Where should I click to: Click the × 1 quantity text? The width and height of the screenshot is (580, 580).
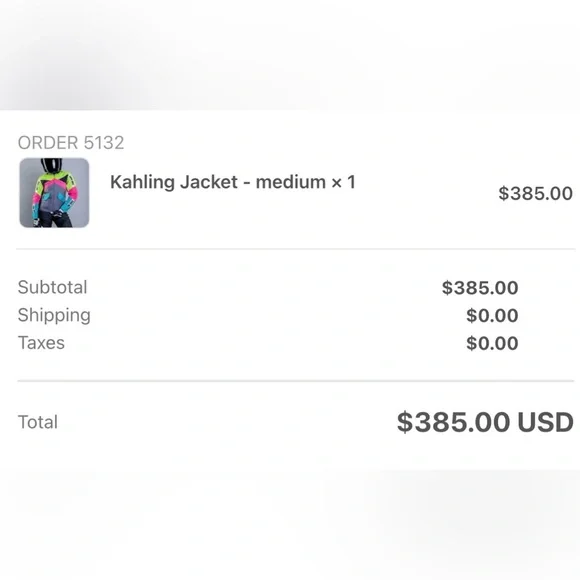343,182
